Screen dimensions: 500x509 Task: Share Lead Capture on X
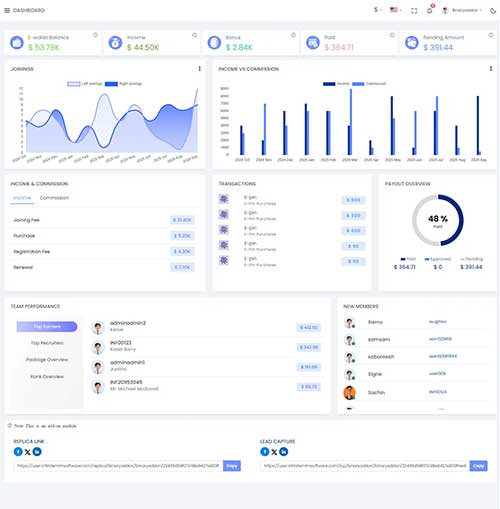pos(274,452)
